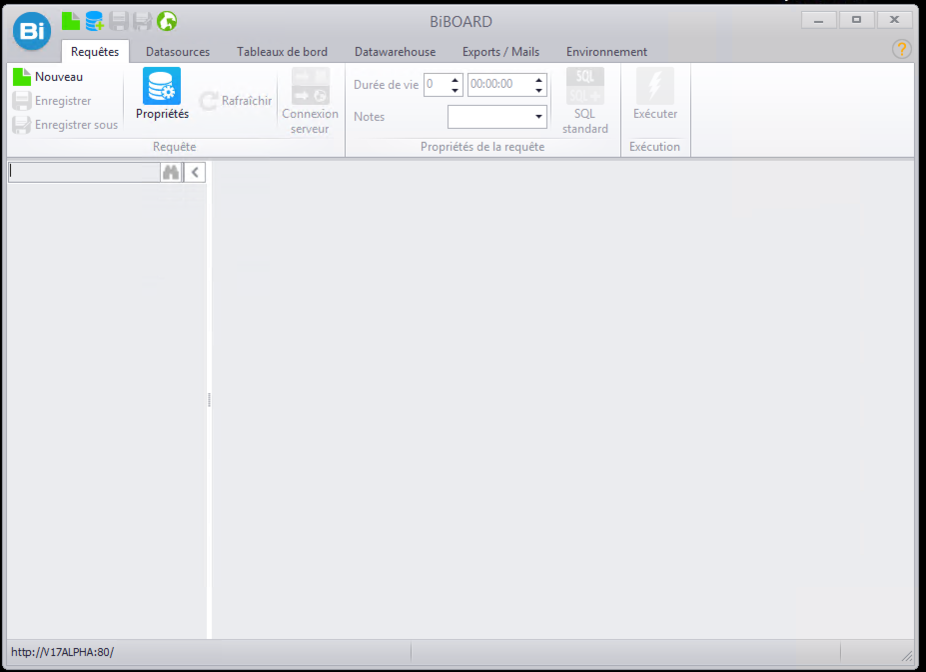Click the left panel search field
The image size is (926, 672).
click(84, 172)
